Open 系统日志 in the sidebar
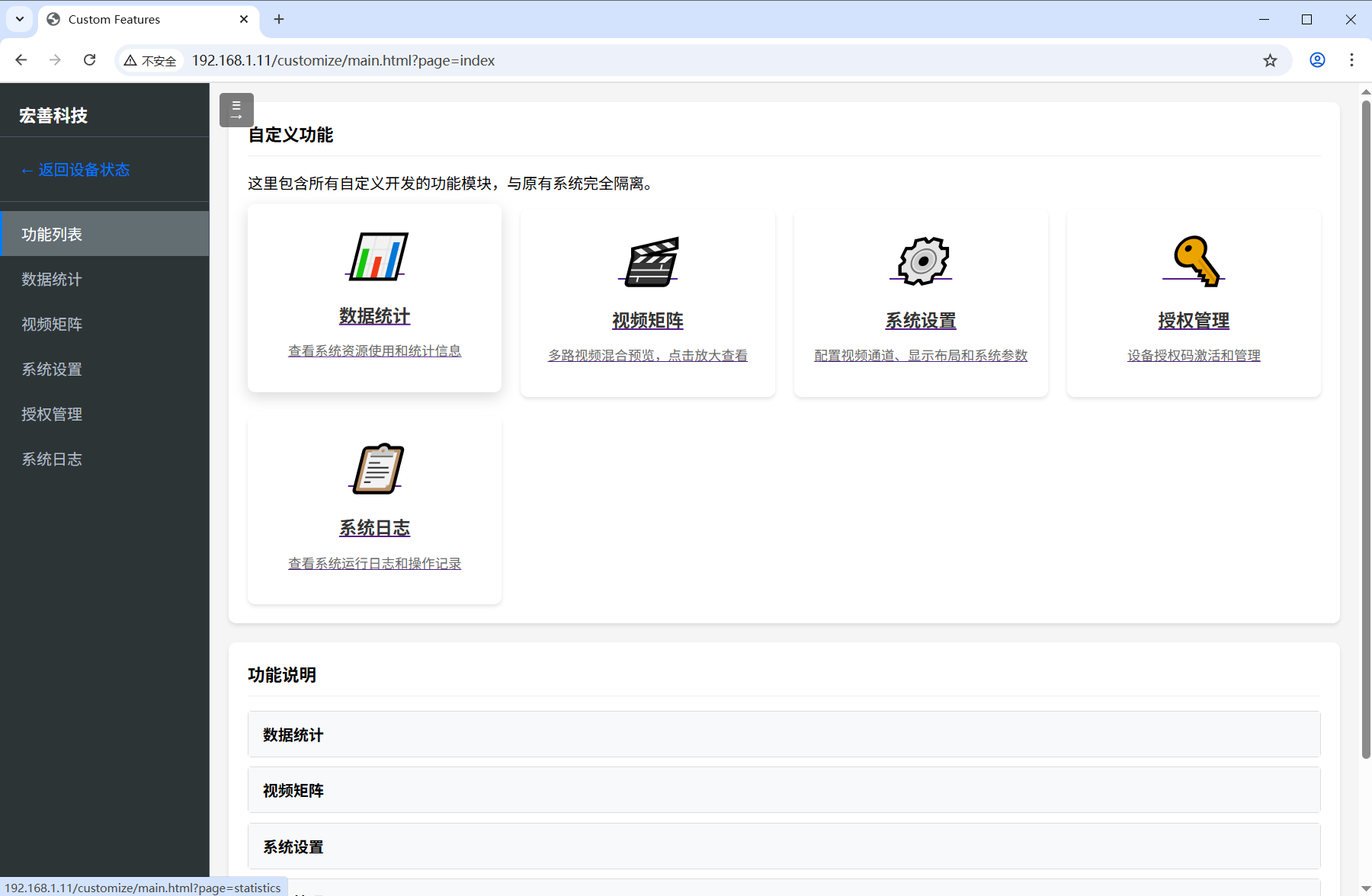 (x=104, y=459)
